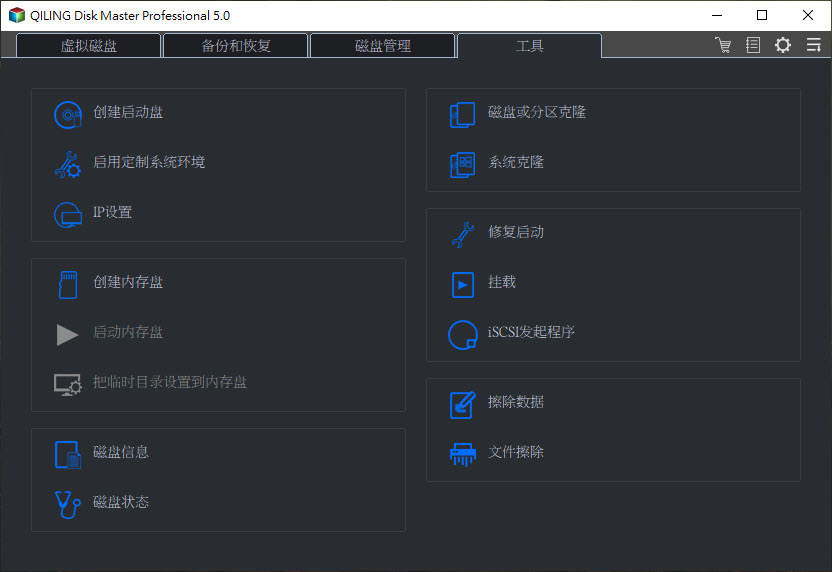832x572 pixels.
Task: Click 修复启动 label
Action: (x=516, y=232)
